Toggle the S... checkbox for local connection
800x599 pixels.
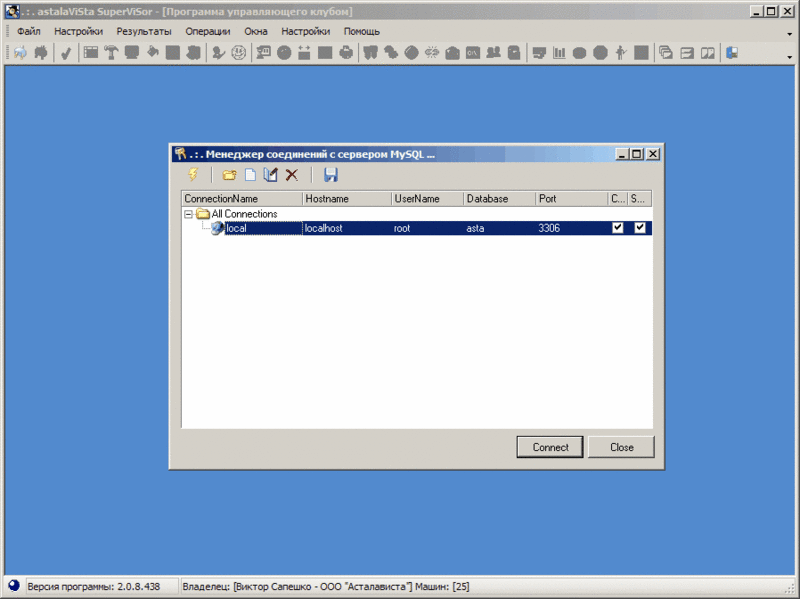pos(640,228)
